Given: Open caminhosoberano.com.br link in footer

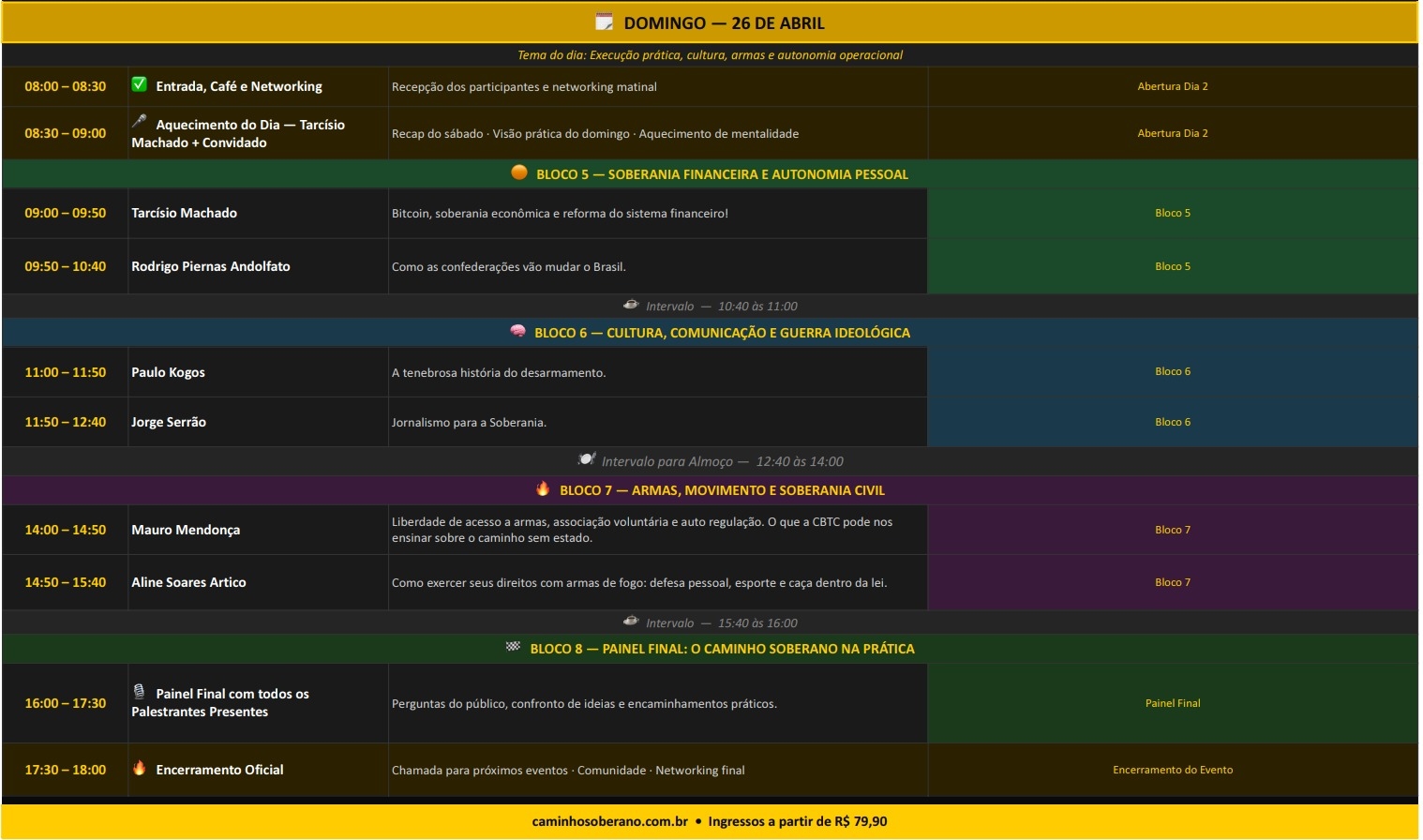Looking at the screenshot, I should (x=610, y=821).
